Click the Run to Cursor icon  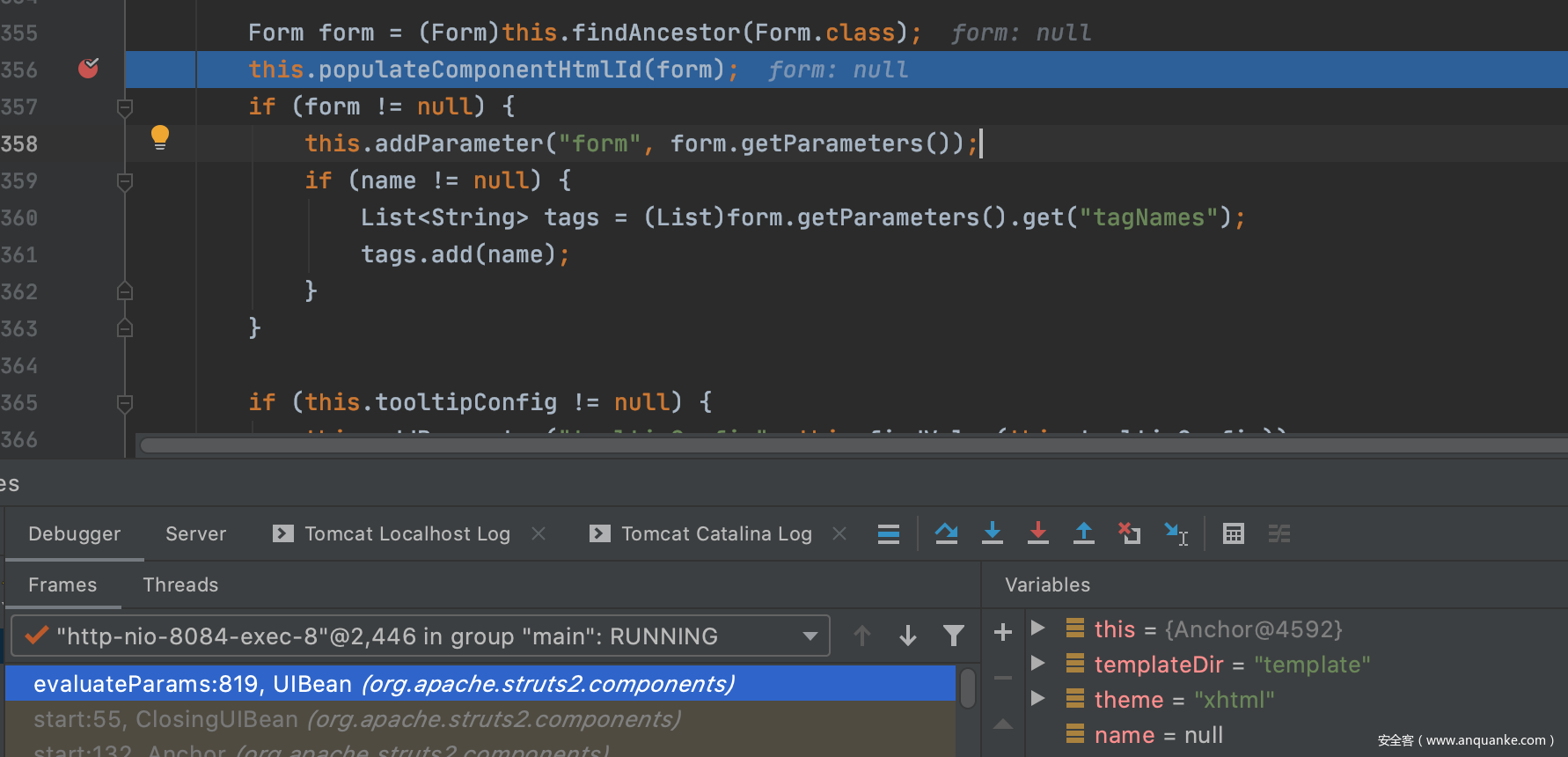pos(1176,533)
